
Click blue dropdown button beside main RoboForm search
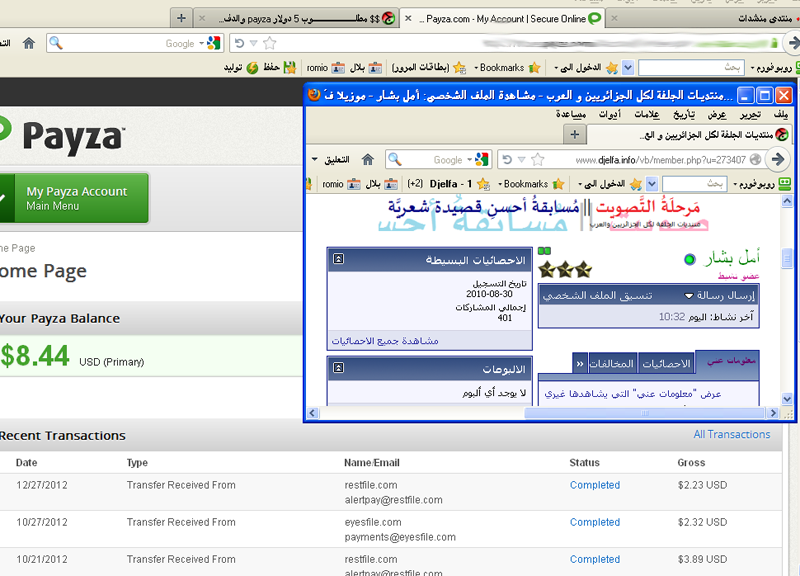tap(628, 67)
